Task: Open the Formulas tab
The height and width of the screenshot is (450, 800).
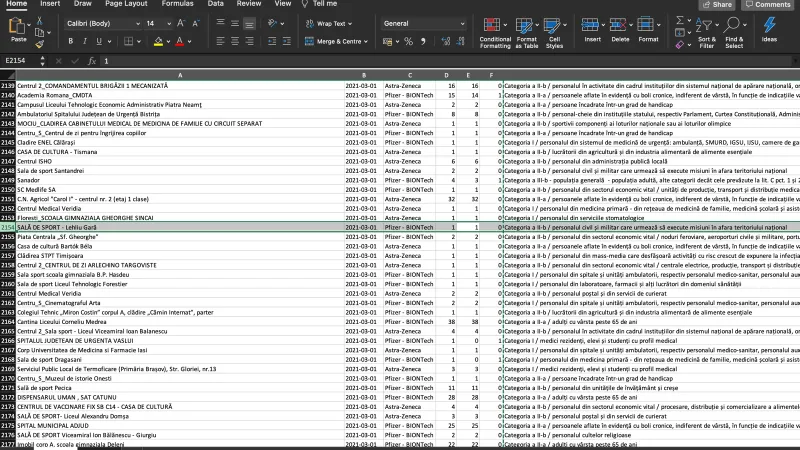Action: pos(178,4)
